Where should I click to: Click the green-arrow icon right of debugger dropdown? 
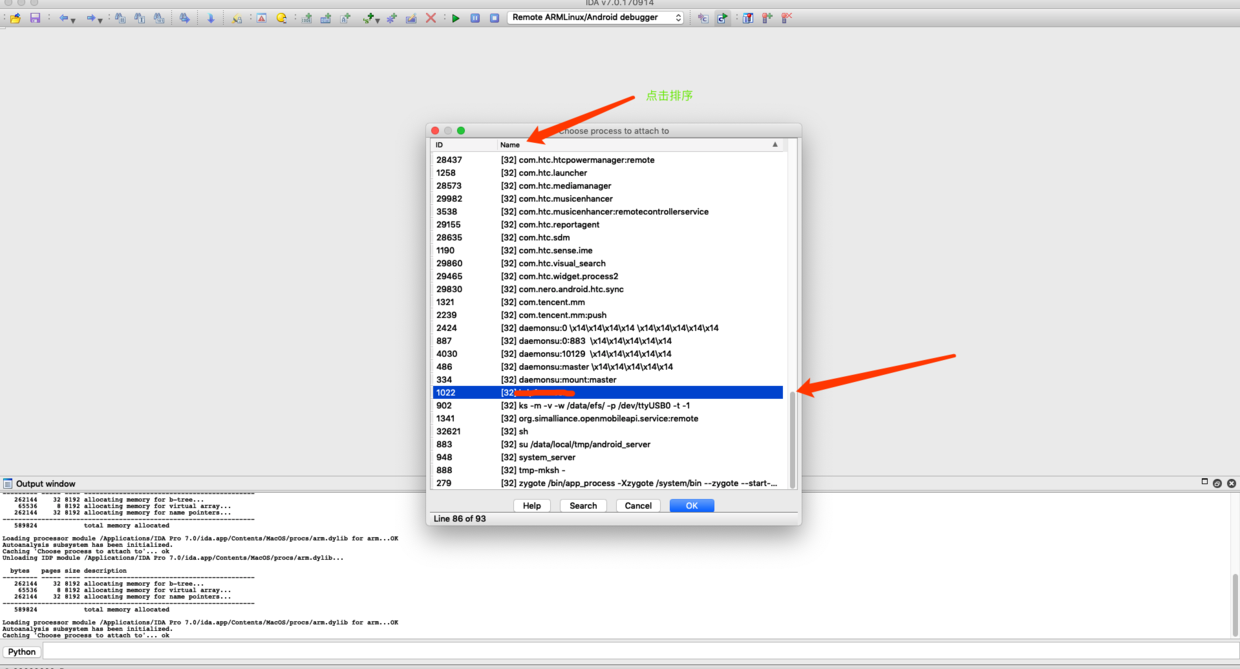coord(722,18)
